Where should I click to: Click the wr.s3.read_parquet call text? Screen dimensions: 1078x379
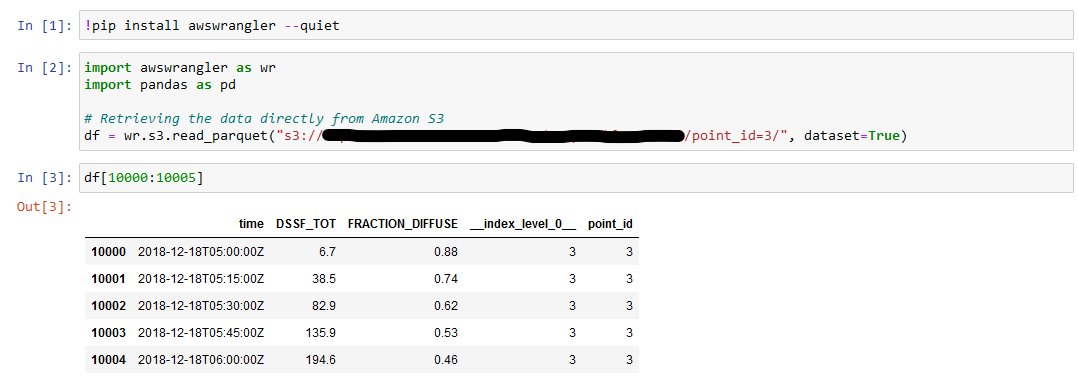(196, 136)
